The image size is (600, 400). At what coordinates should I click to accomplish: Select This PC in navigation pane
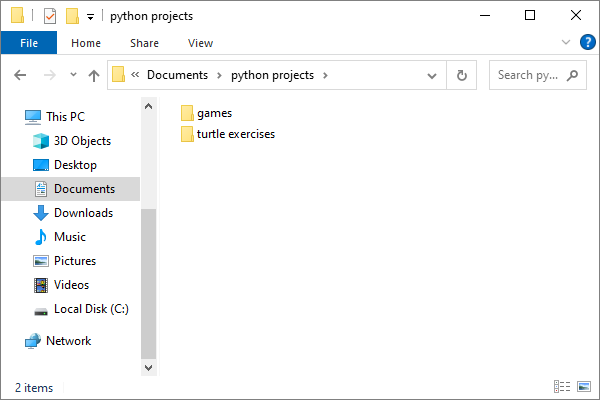(65, 117)
